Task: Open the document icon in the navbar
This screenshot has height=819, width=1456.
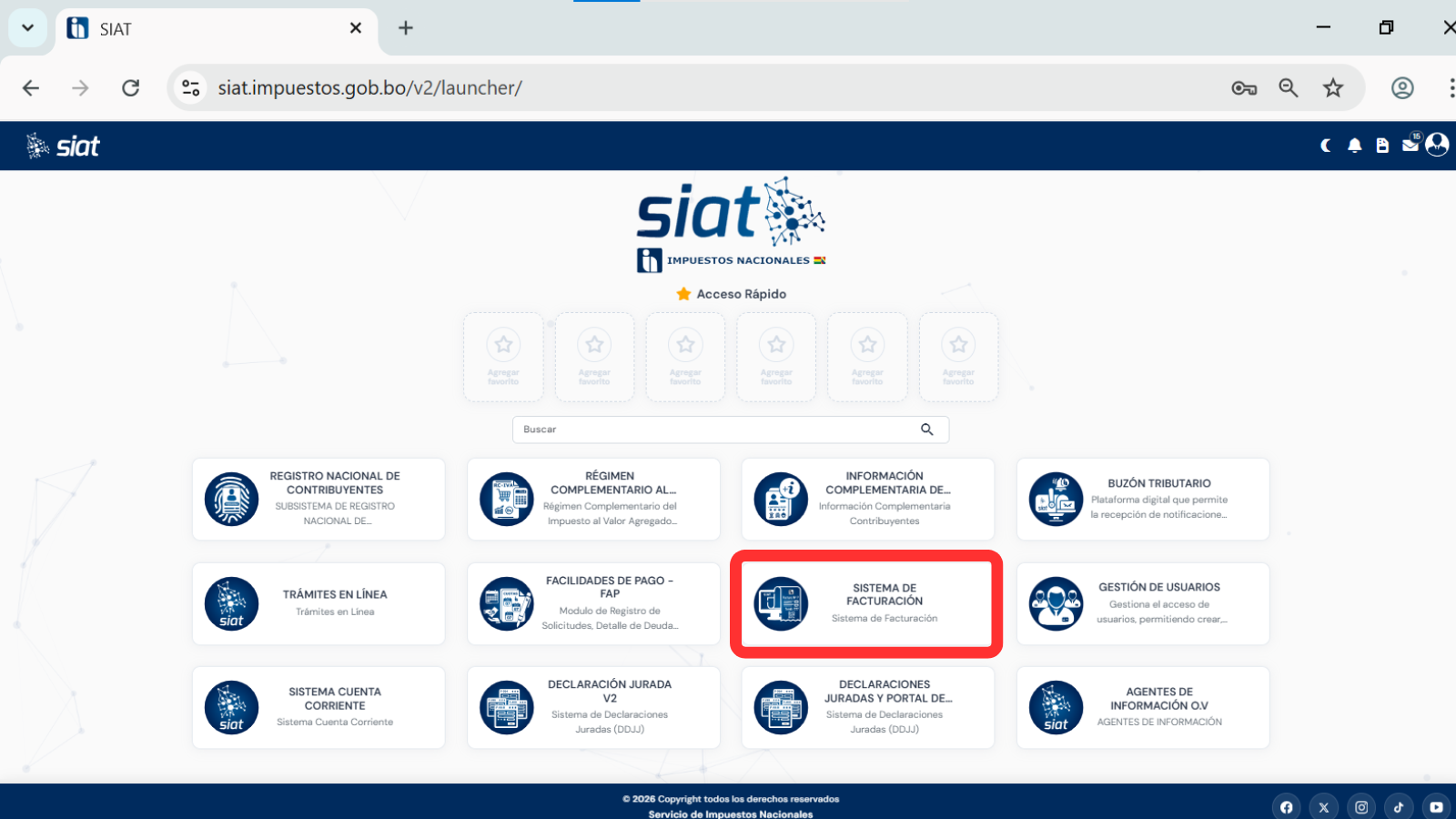Action: (x=1382, y=145)
